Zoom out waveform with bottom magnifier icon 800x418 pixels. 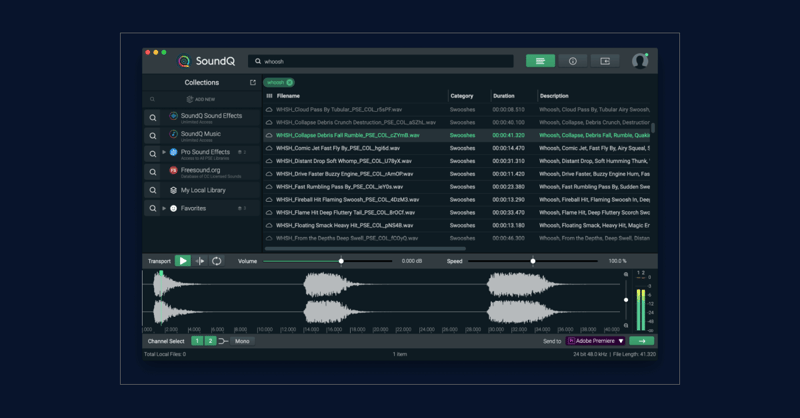[626, 325]
